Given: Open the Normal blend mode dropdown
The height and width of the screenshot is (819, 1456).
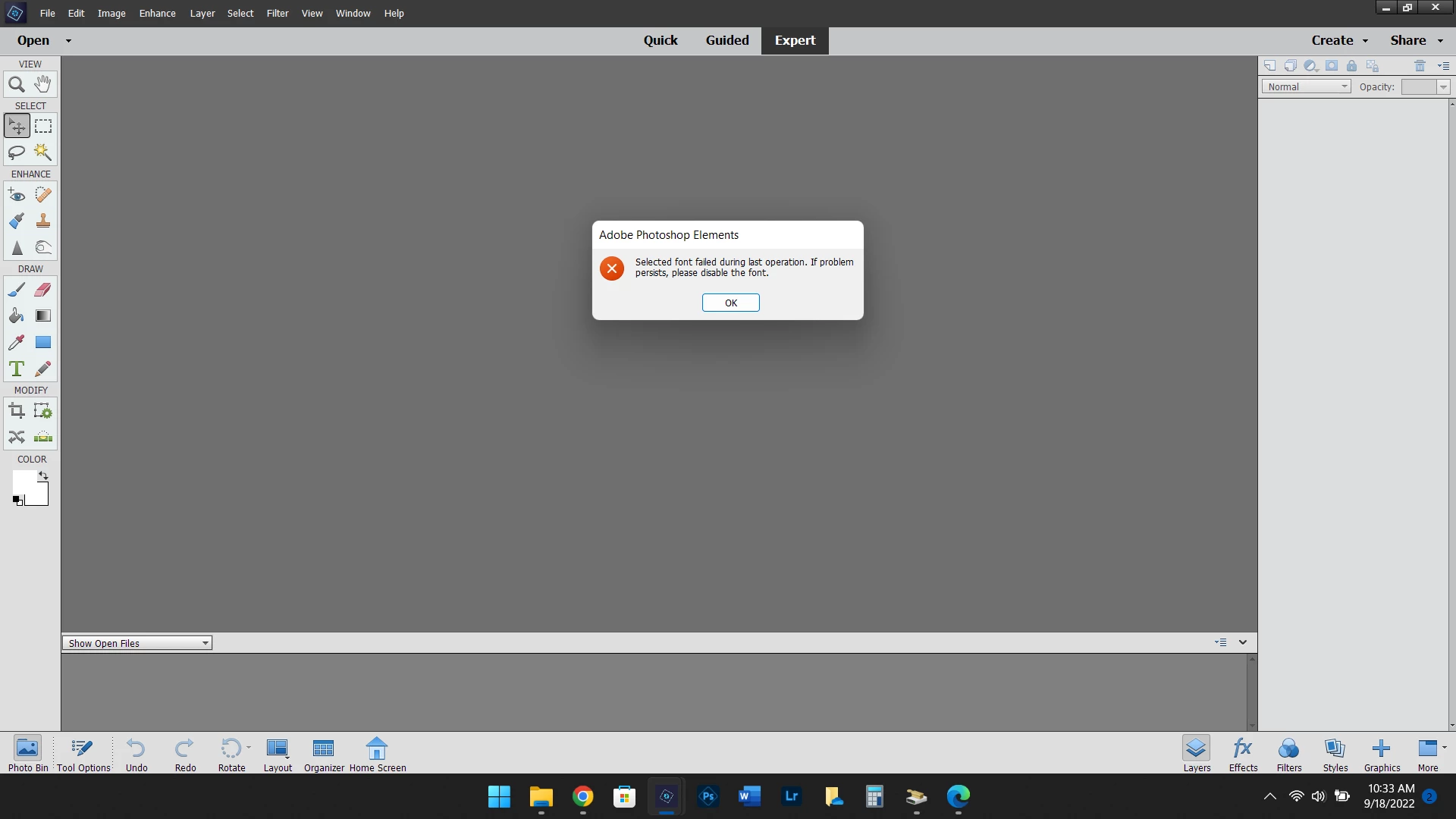Looking at the screenshot, I should point(1306,86).
